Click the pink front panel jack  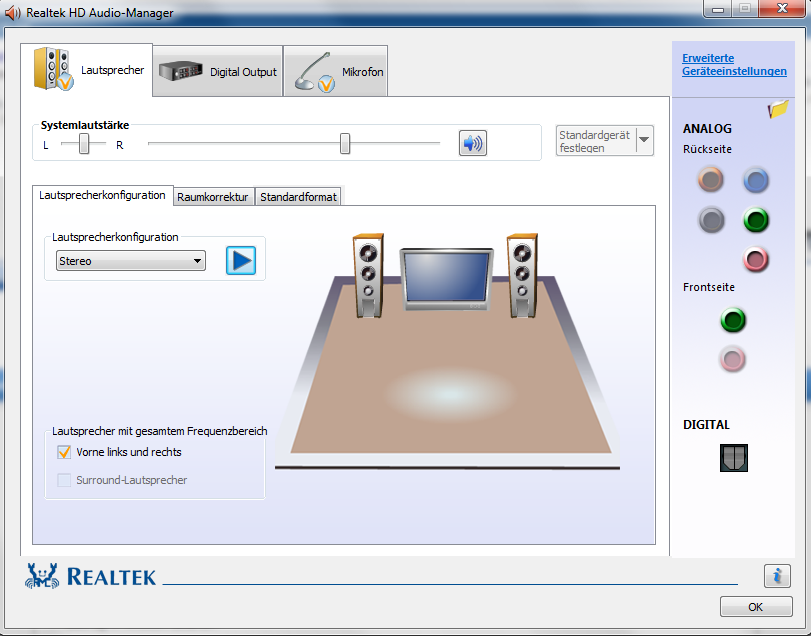[732, 359]
